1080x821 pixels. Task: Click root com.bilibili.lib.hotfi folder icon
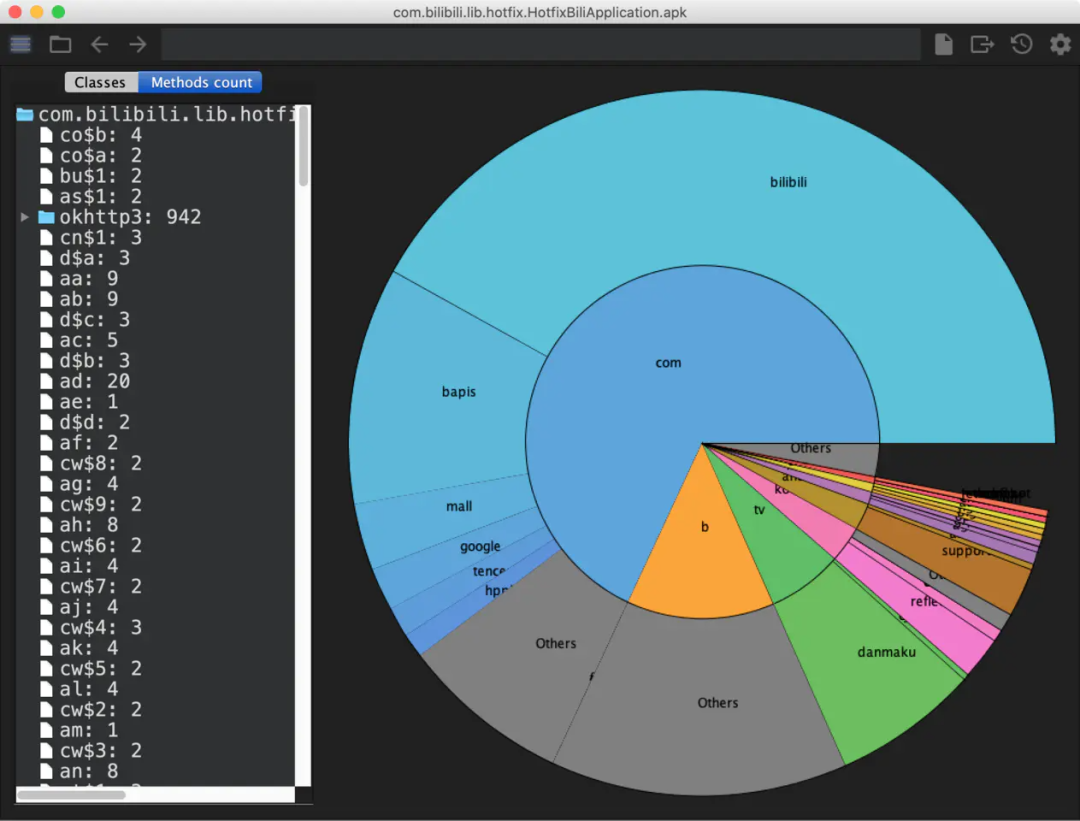click(x=25, y=114)
